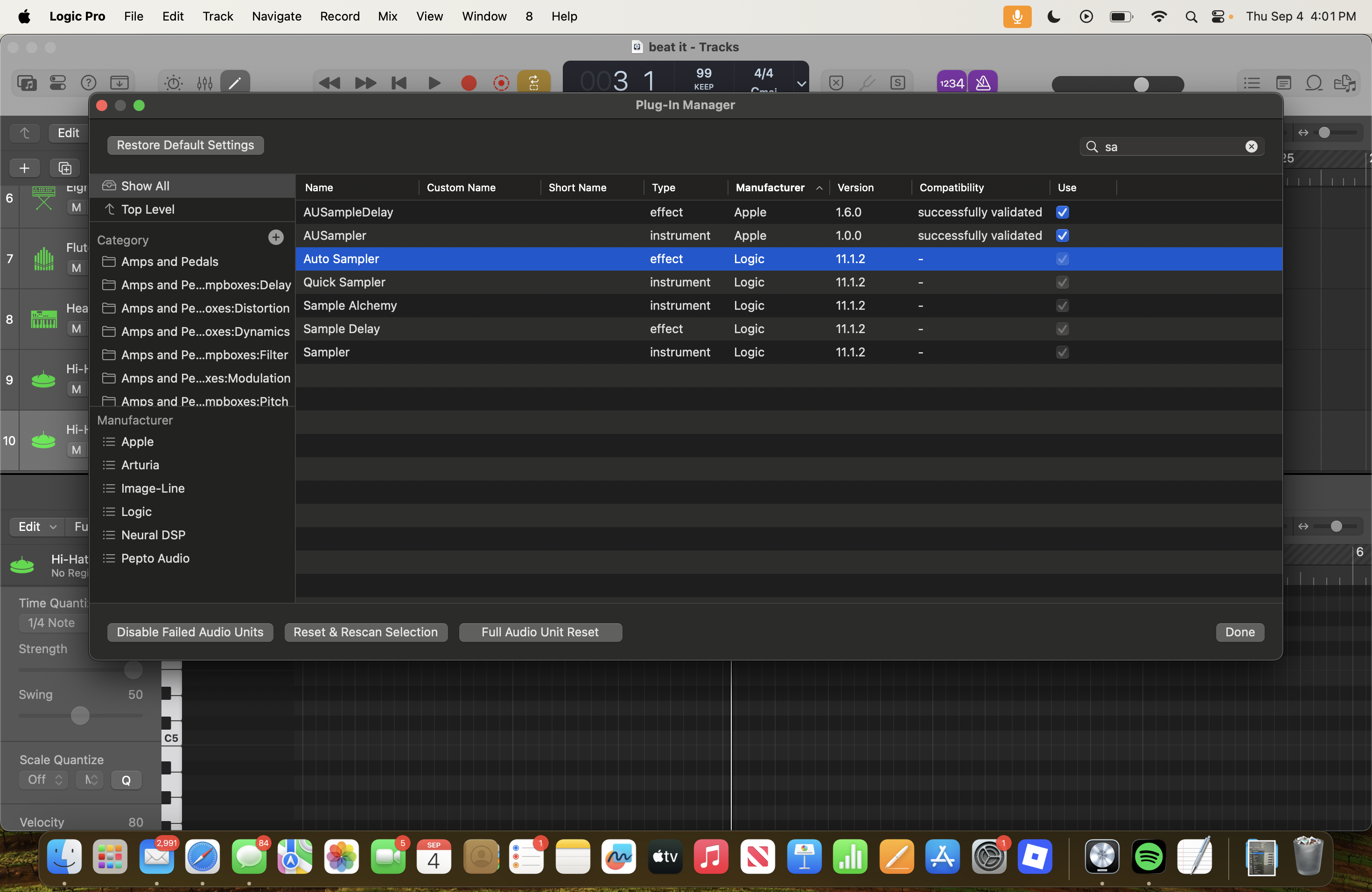1372x892 pixels.
Task: Select Amps and Pedals Distortion category
Action: click(192, 308)
